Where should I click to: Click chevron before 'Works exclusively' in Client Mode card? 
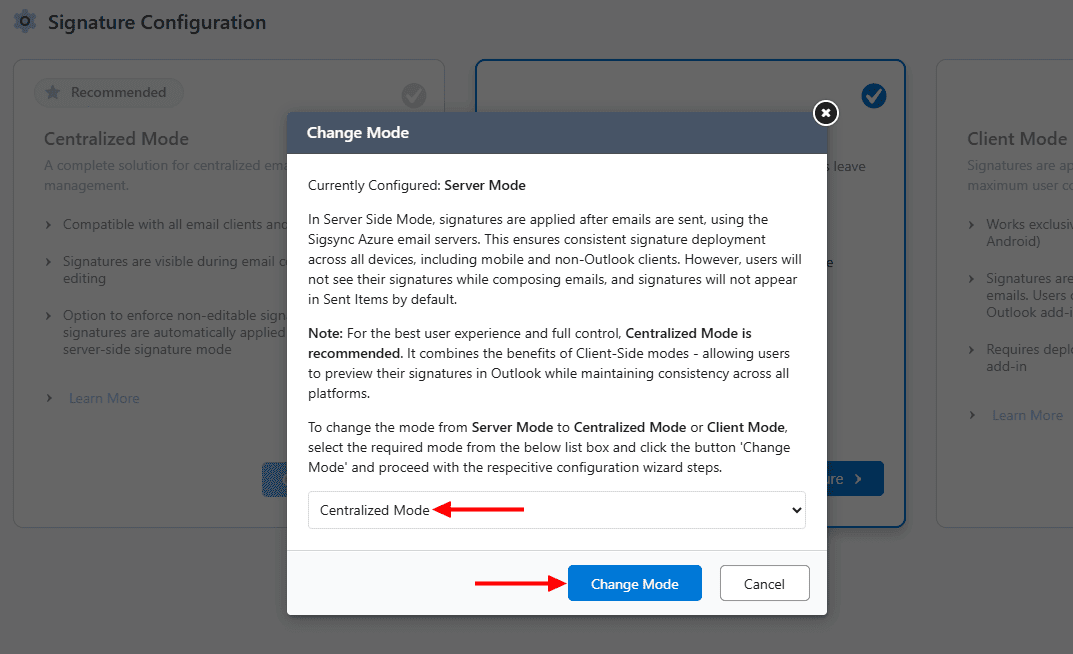click(x=972, y=225)
